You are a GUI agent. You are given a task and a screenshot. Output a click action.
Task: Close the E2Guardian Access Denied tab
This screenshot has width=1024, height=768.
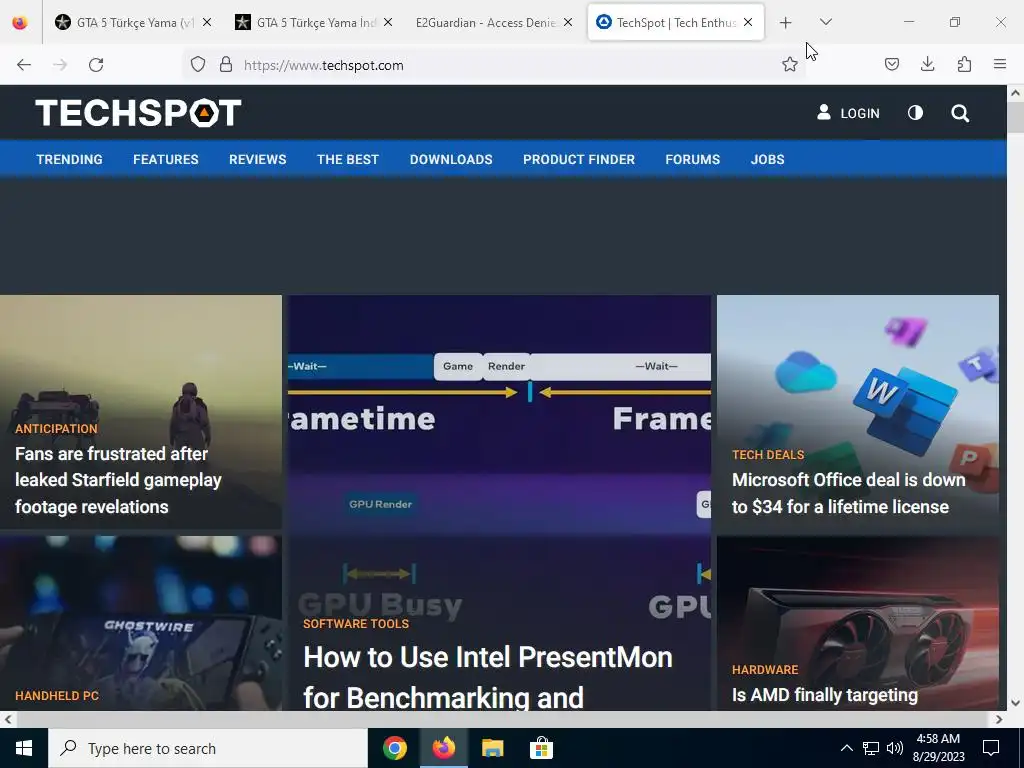[568, 22]
